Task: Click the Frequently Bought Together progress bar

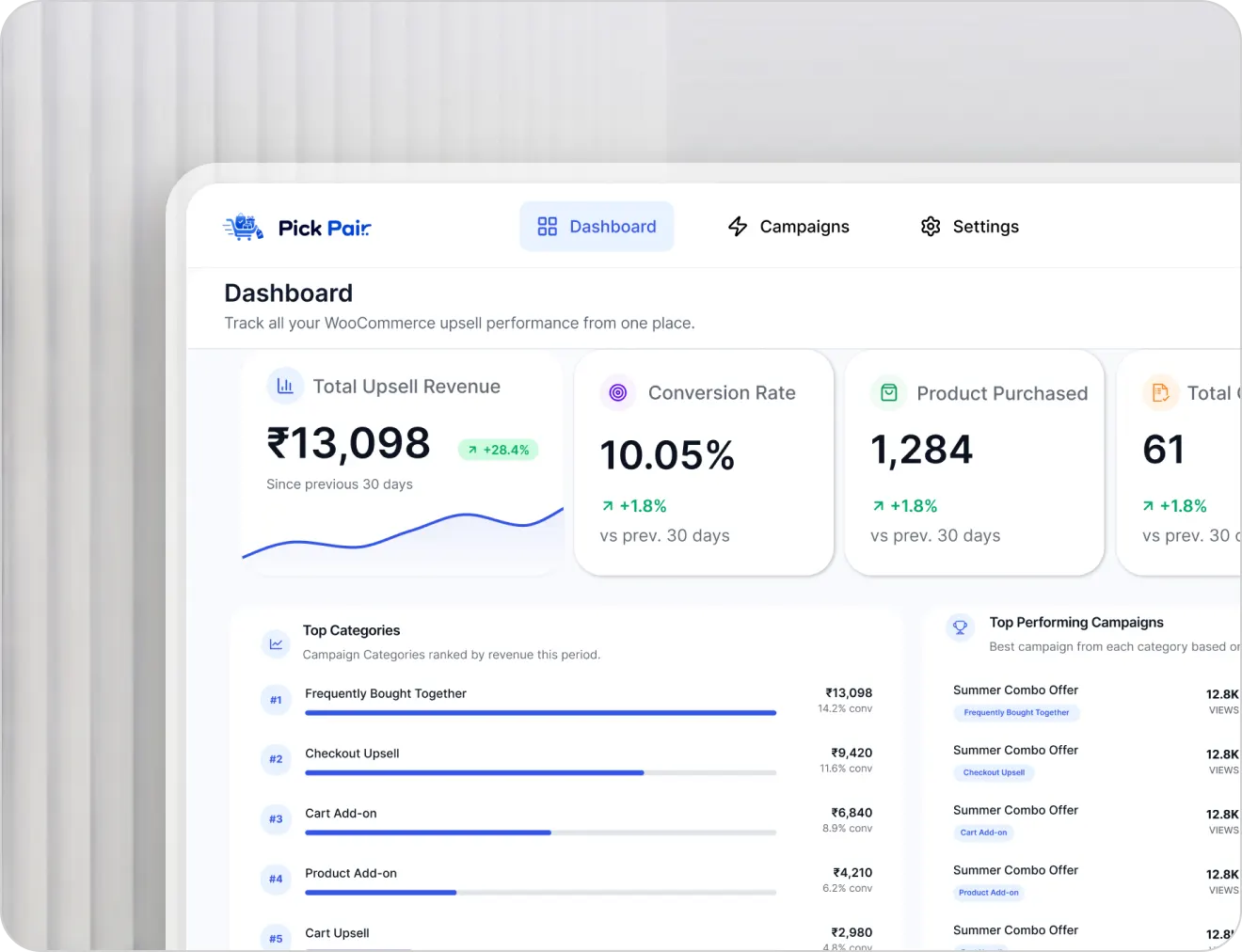Action: click(x=541, y=713)
